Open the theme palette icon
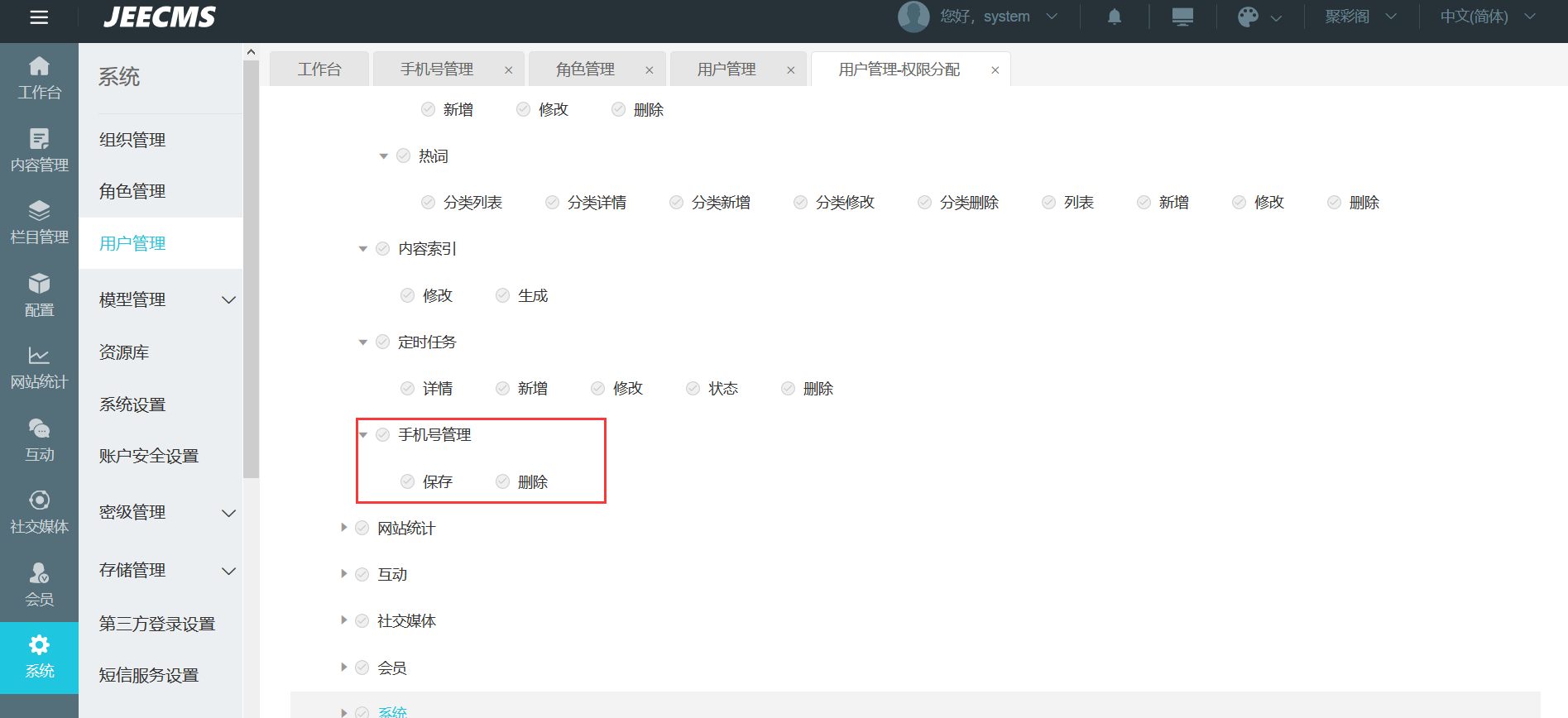This screenshot has width=1568, height=718. point(1248,17)
